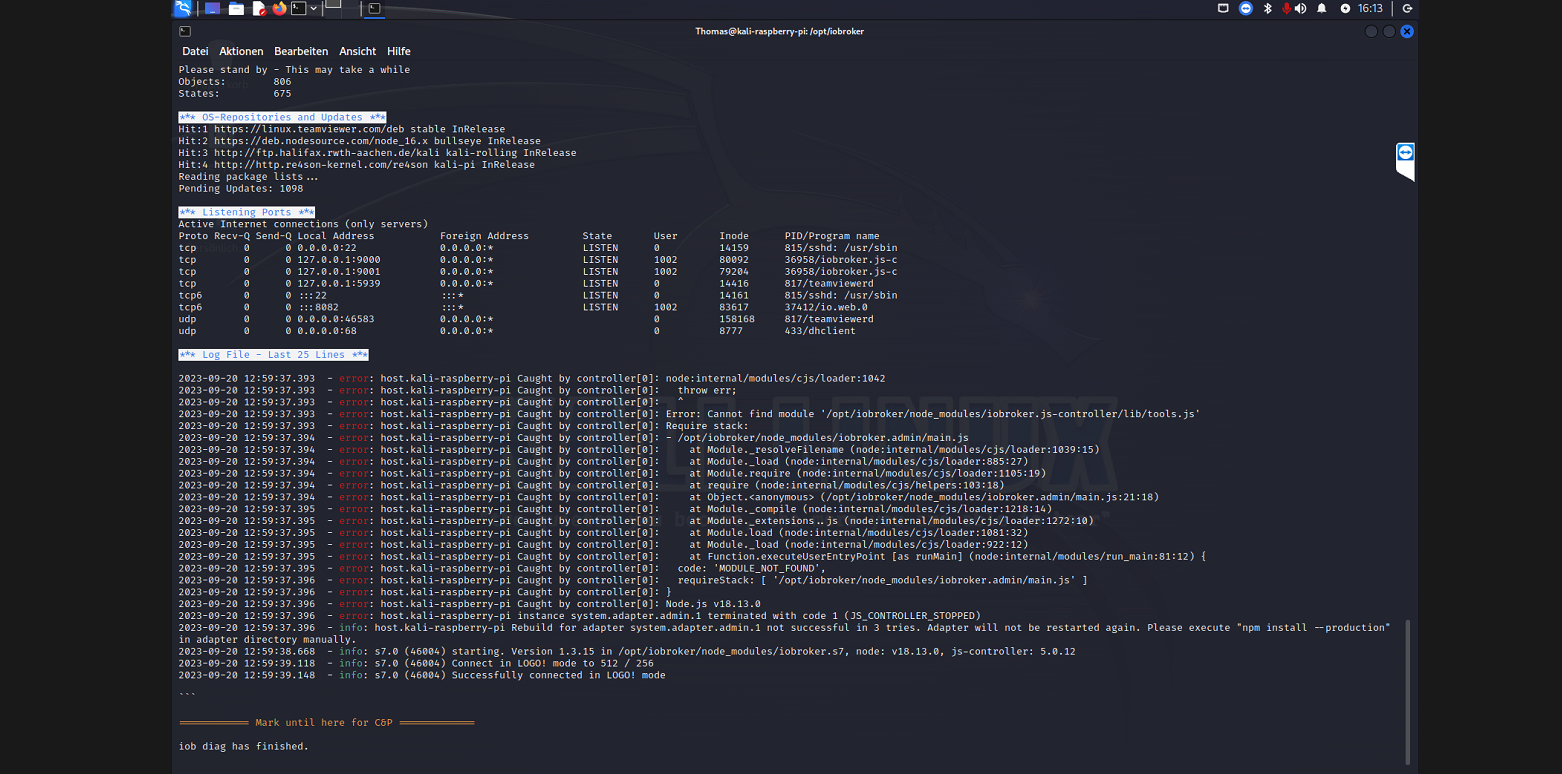The image size is (1562, 774).
Task: Click the network connection tray icon
Action: tap(1223, 8)
